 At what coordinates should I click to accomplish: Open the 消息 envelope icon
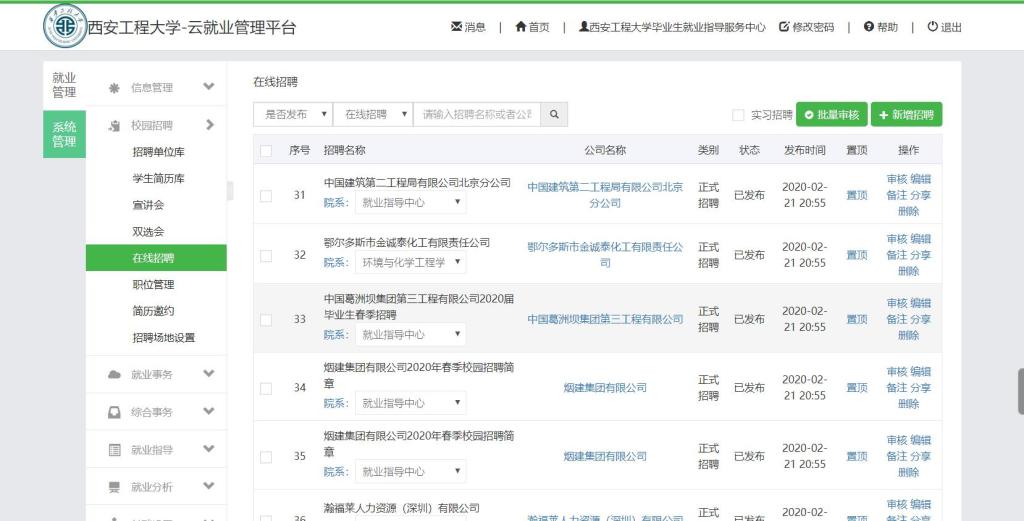tap(456, 27)
